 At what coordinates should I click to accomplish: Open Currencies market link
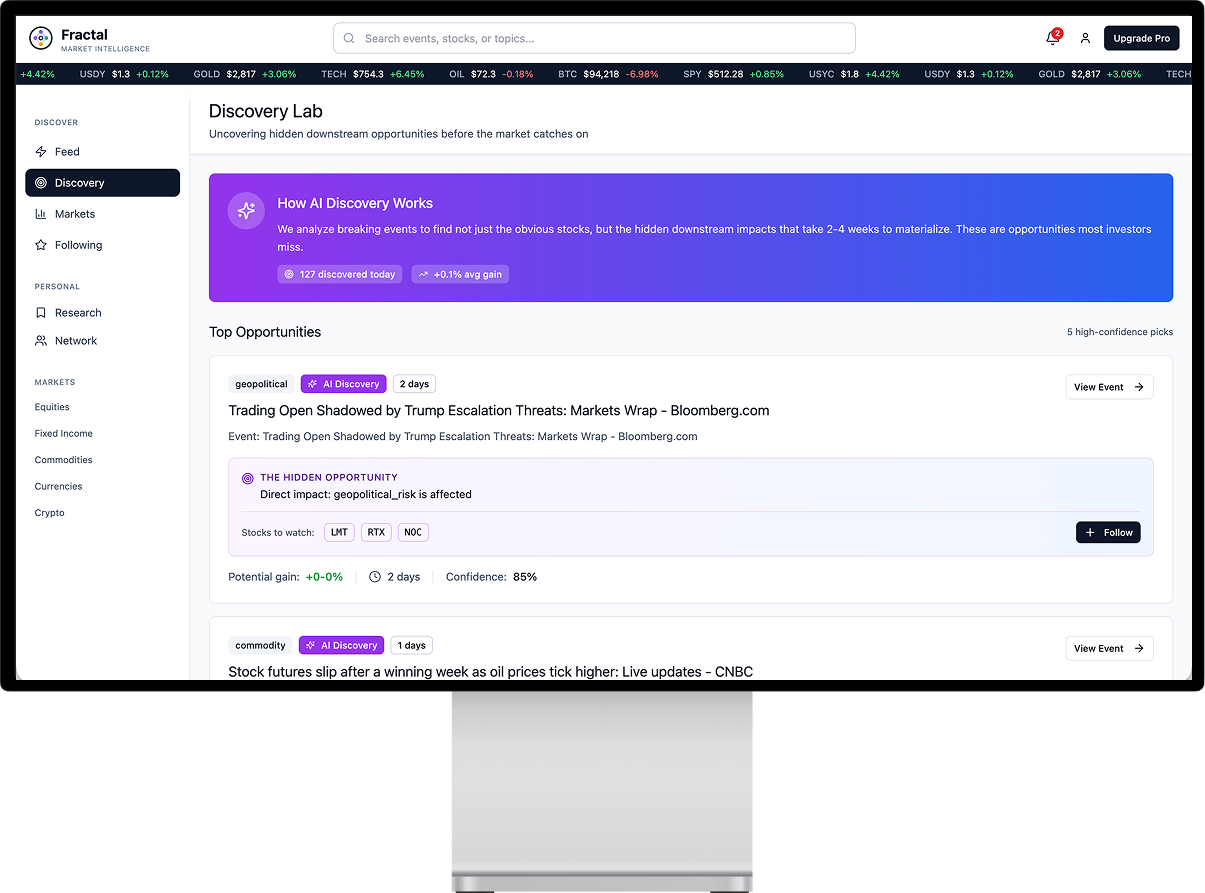pyautogui.click(x=58, y=486)
